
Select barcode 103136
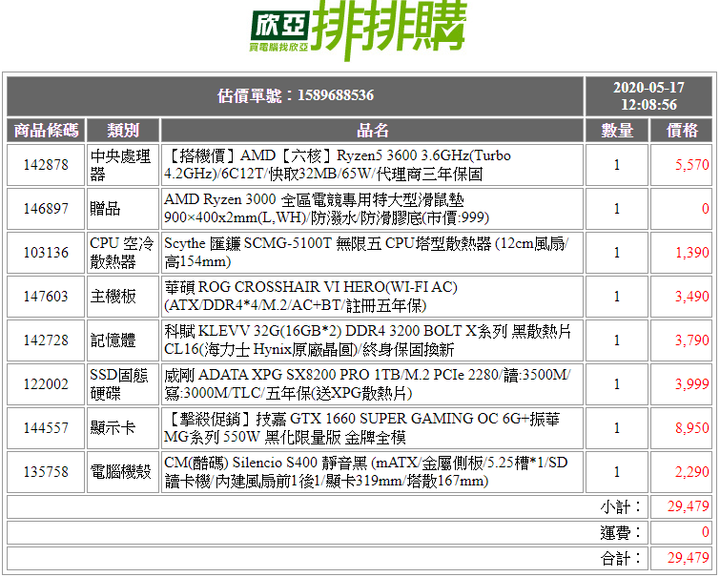pos(46,252)
